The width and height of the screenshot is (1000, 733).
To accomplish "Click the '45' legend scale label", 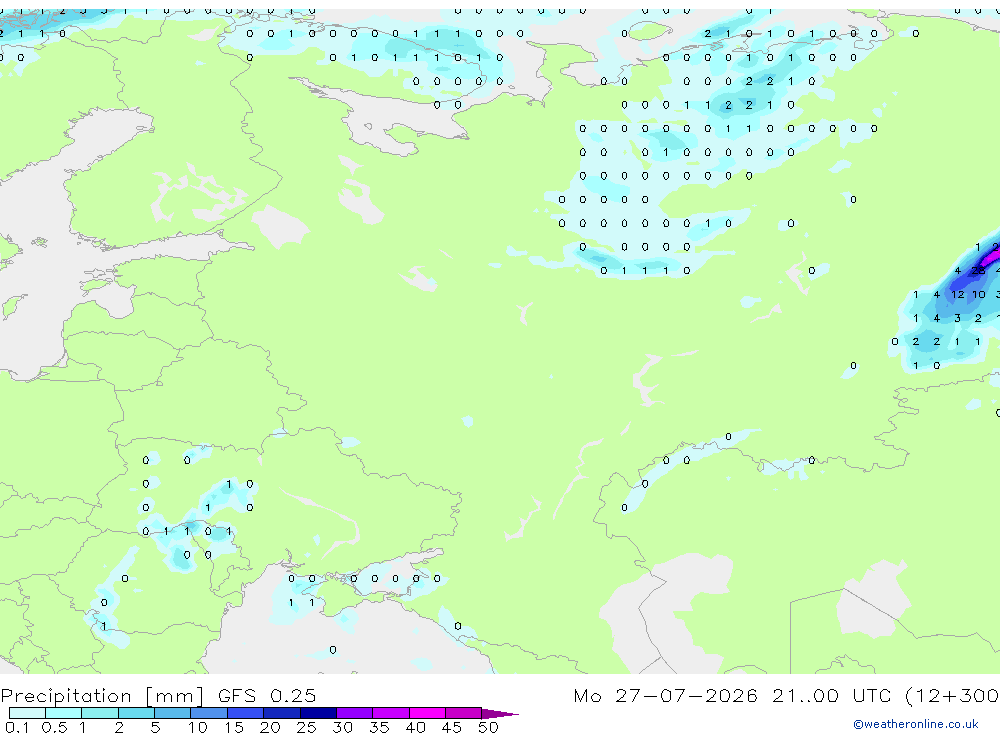I will [x=452, y=727].
